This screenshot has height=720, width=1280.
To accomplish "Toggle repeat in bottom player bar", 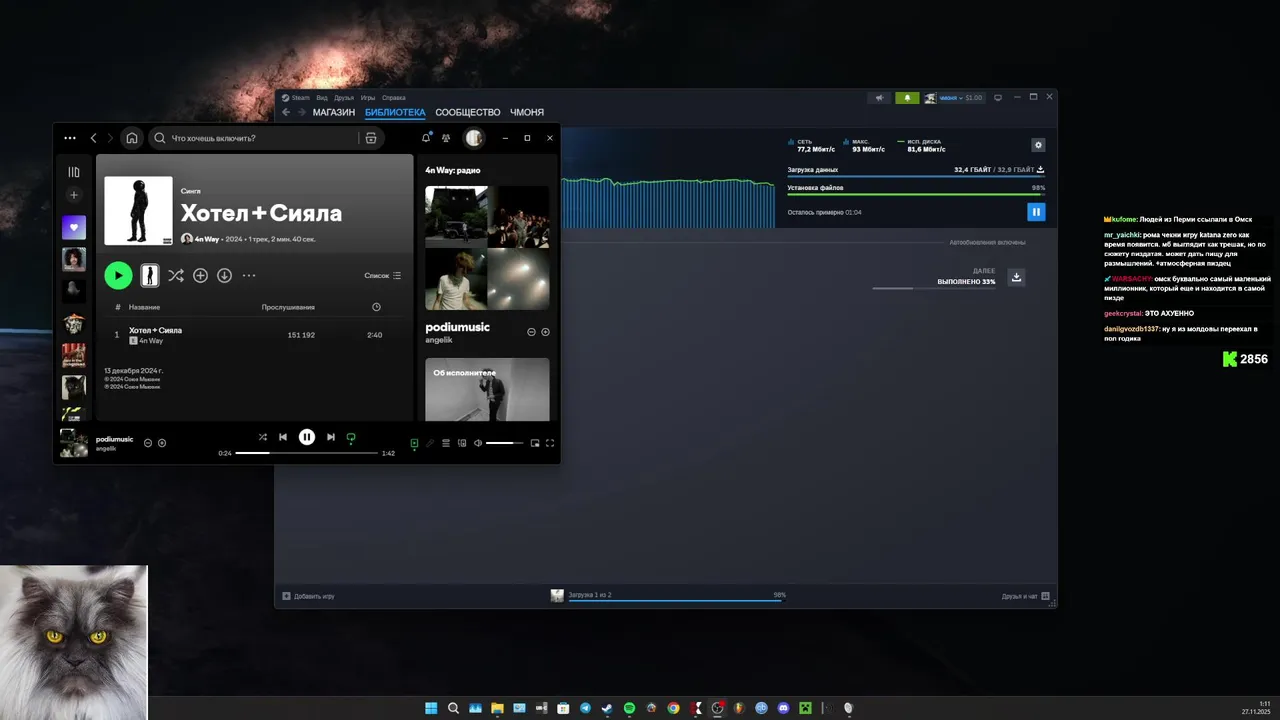I will 351,437.
